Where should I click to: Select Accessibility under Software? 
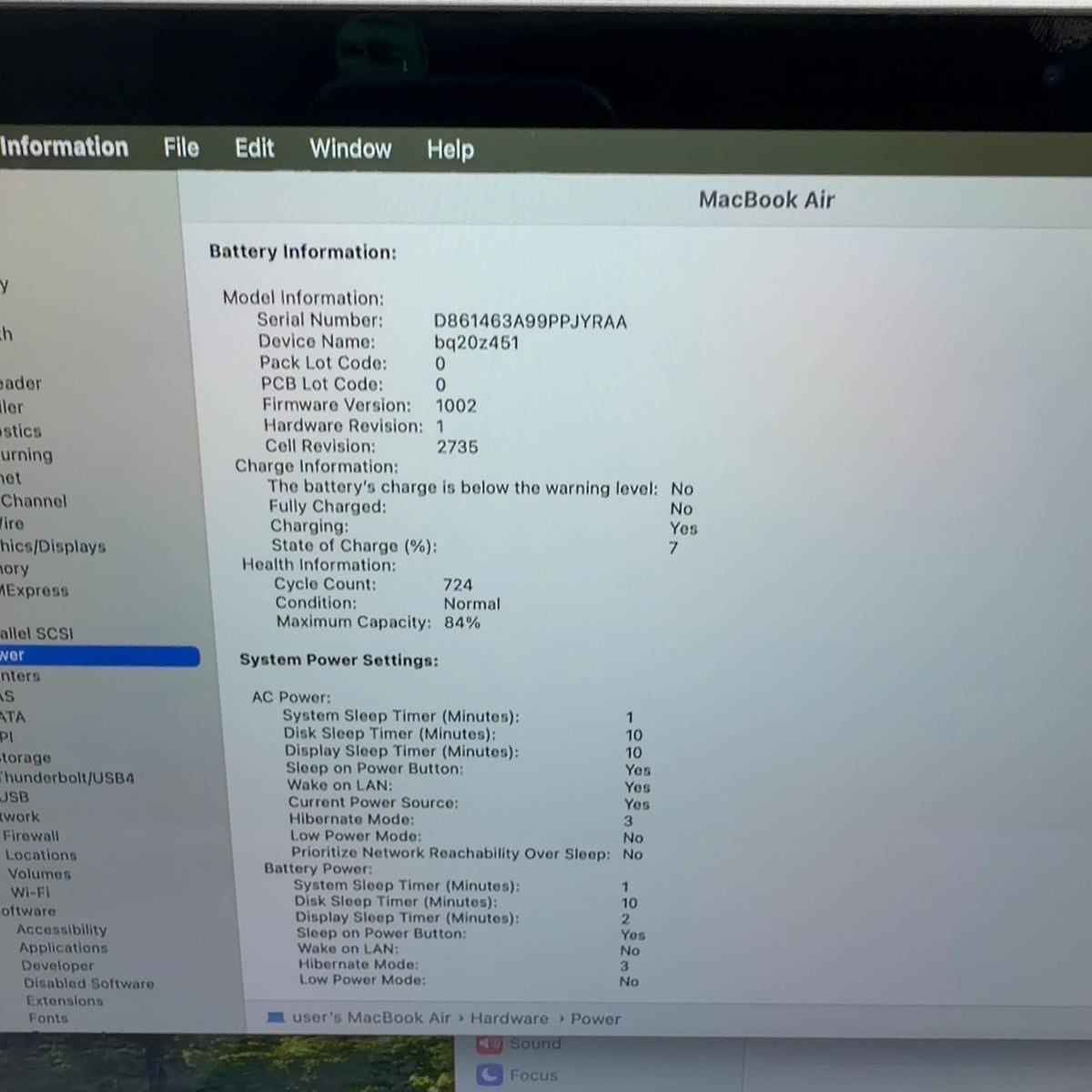point(62,929)
